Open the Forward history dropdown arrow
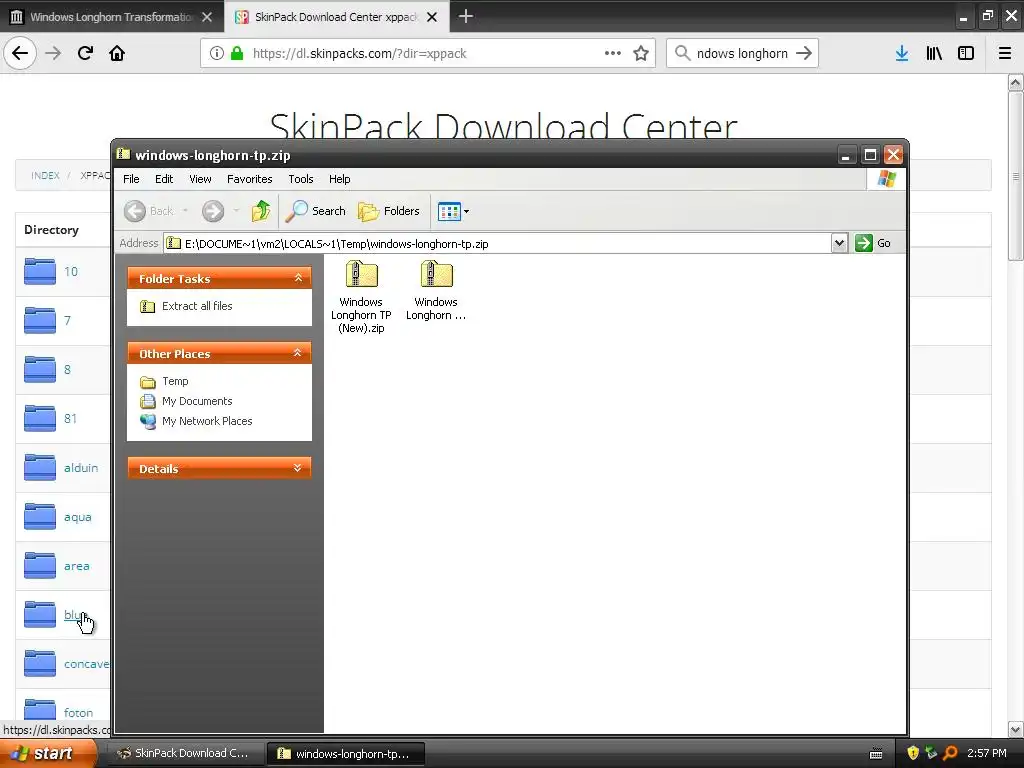1024x768 pixels. (x=236, y=211)
